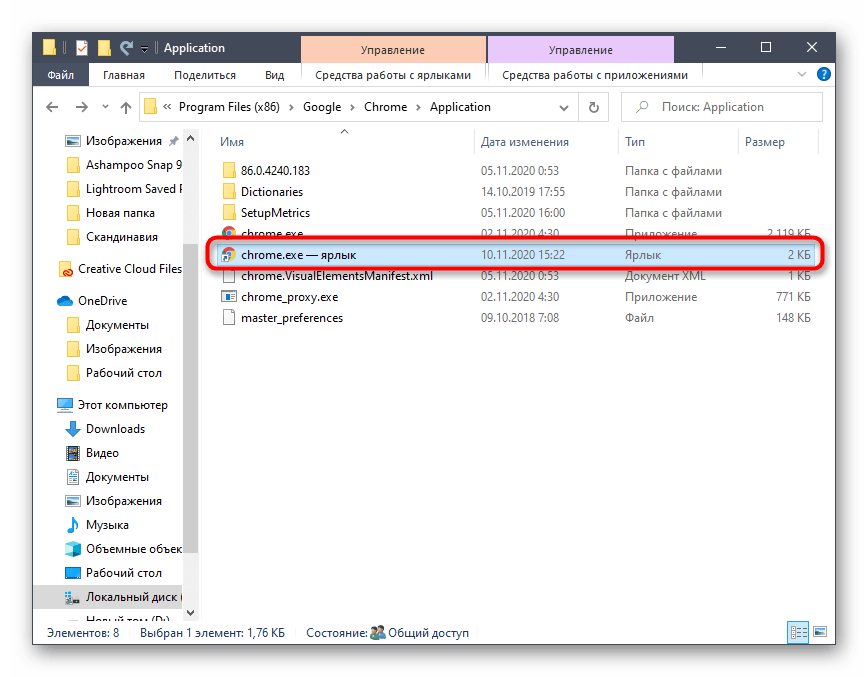Open Рабочий стол under OneDrive
868x677 pixels.
click(x=123, y=373)
